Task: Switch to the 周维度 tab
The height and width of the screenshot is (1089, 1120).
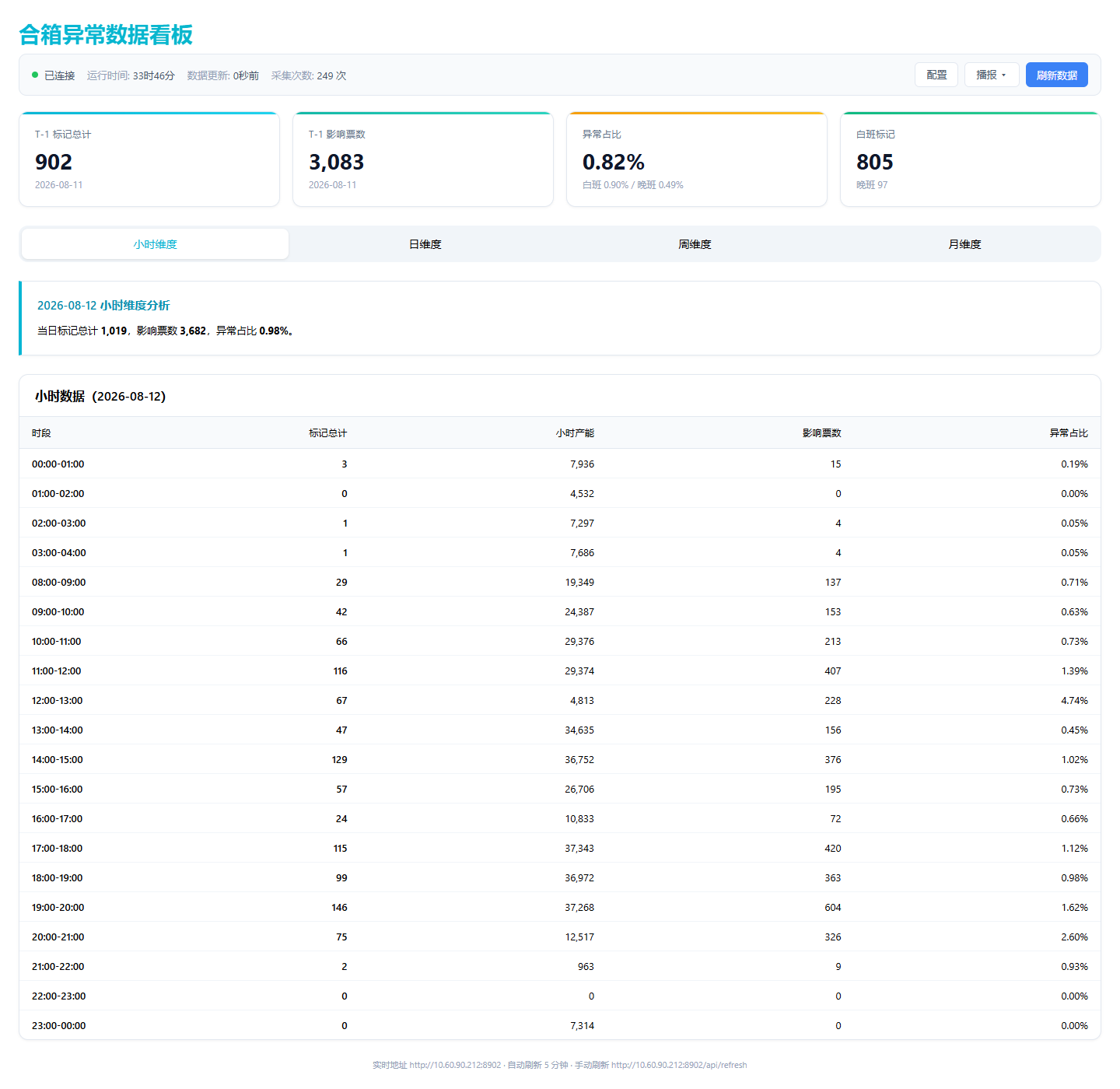Action: [695, 244]
